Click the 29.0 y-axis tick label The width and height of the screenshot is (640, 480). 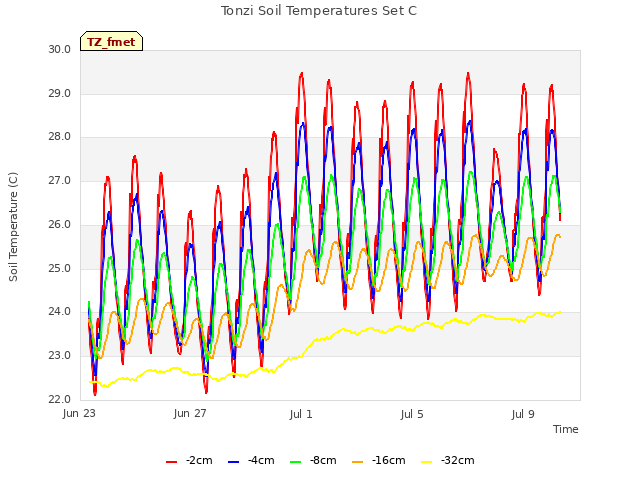[x=60, y=93]
